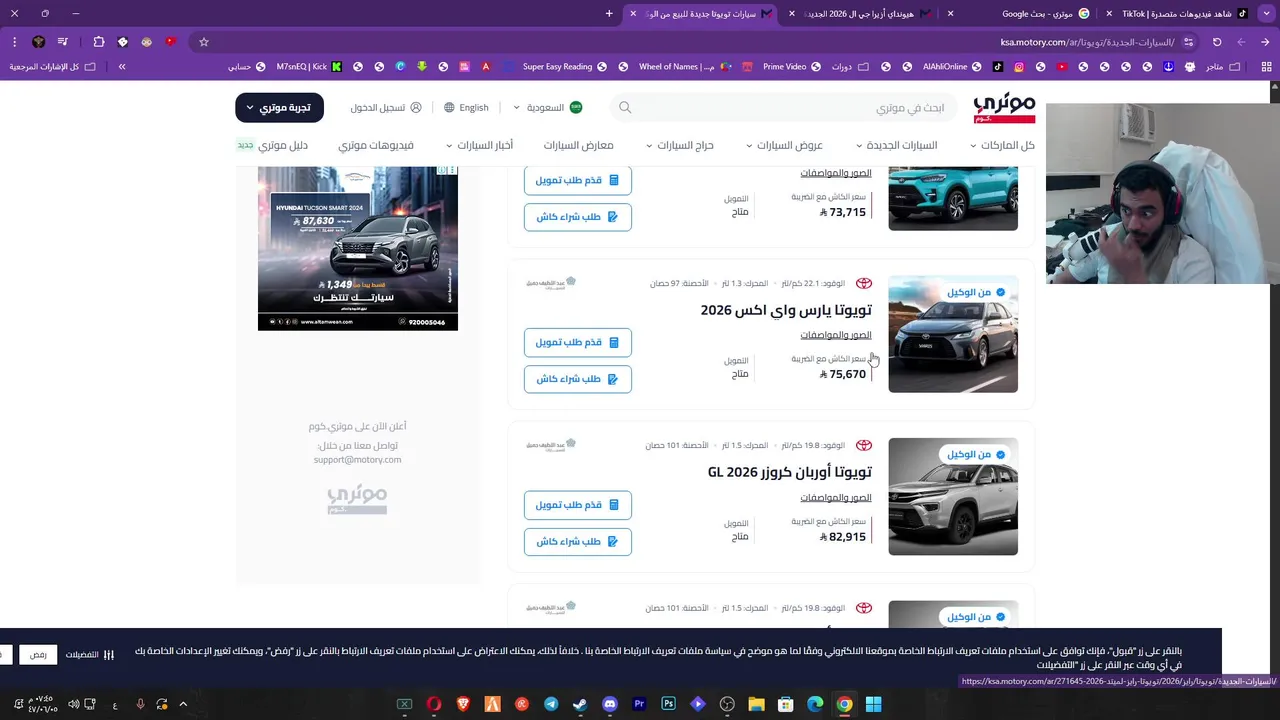The width and height of the screenshot is (1280, 720).
Task: Open the كل الإشارات المرجعية bookmarks folder
Action: pyautogui.click(x=52, y=67)
